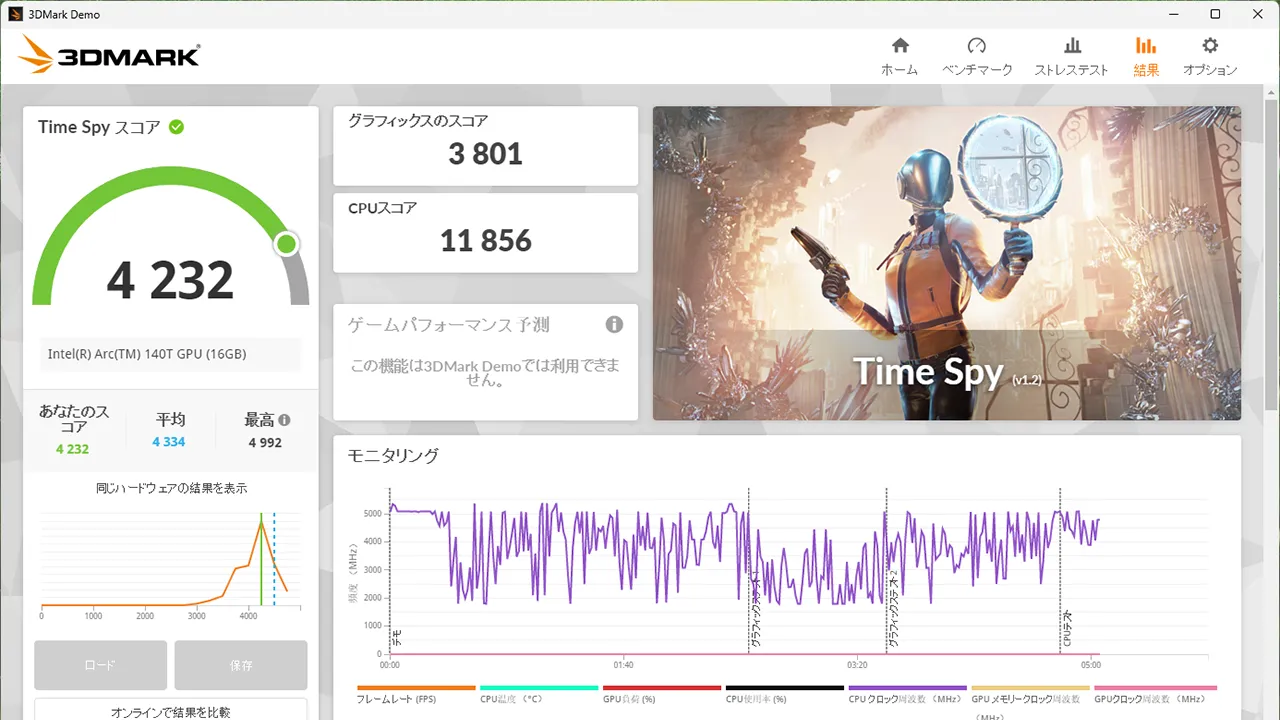Click the Load (ロード) button
This screenshot has width=1280, height=720.
click(x=100, y=665)
